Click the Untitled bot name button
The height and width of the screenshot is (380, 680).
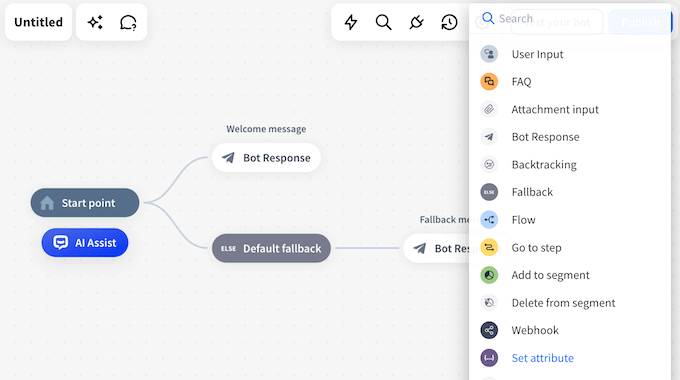38,22
